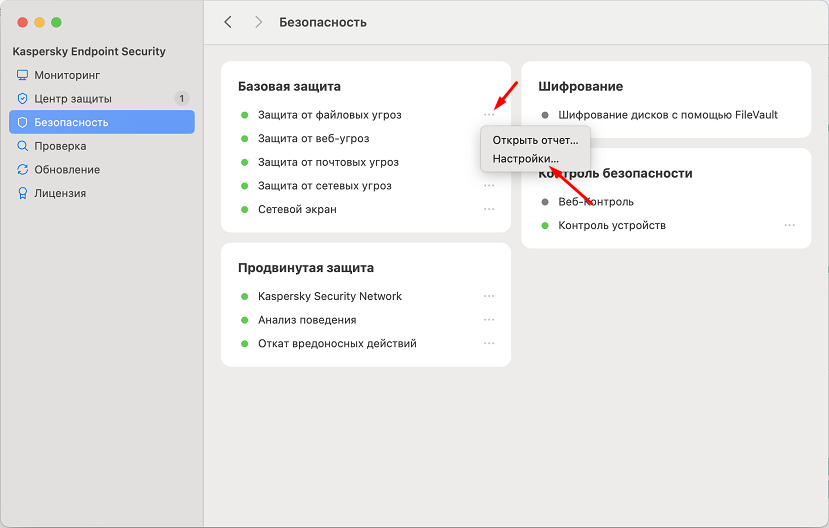
Task: Click the Мониторинг monitor icon in sidebar
Action: coord(23,75)
